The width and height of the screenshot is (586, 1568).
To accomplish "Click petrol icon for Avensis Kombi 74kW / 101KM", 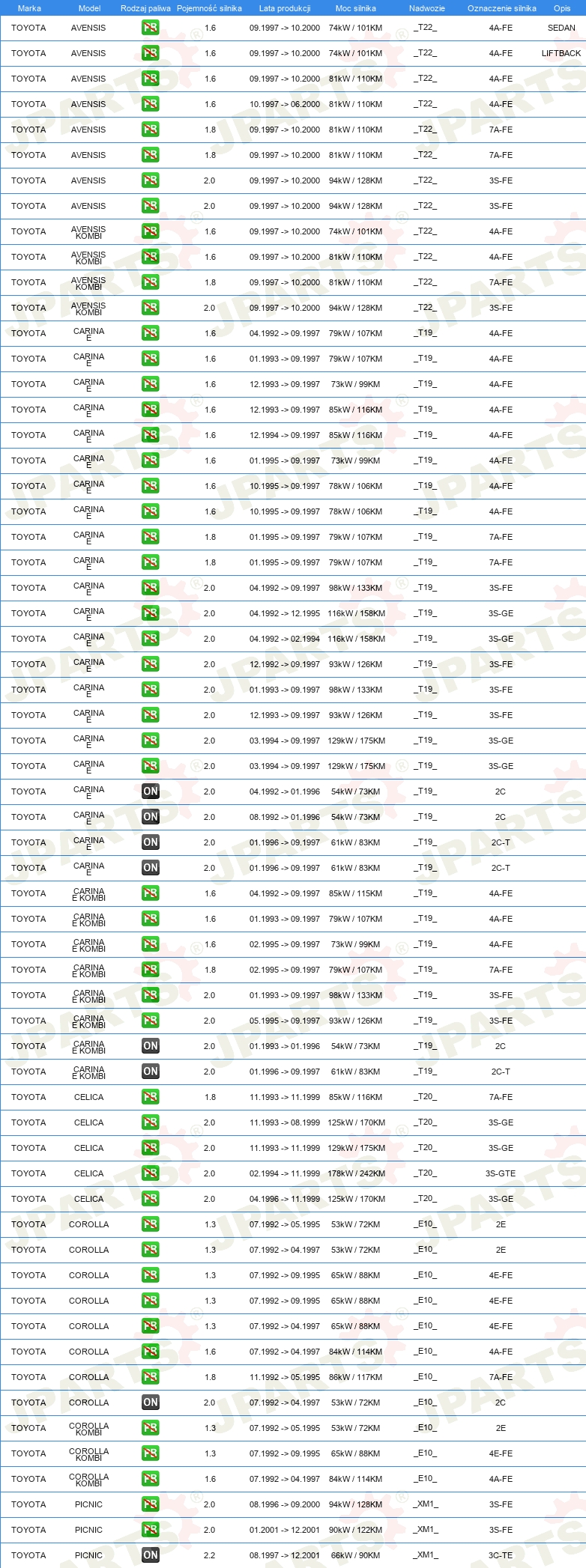I will click(x=151, y=231).
